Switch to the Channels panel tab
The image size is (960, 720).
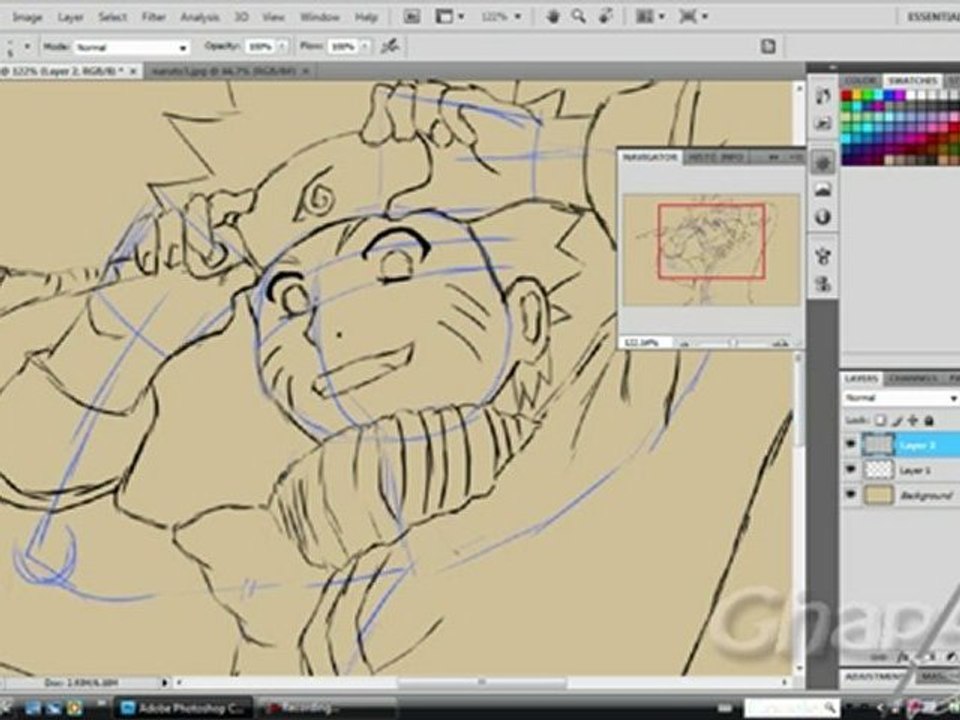912,379
